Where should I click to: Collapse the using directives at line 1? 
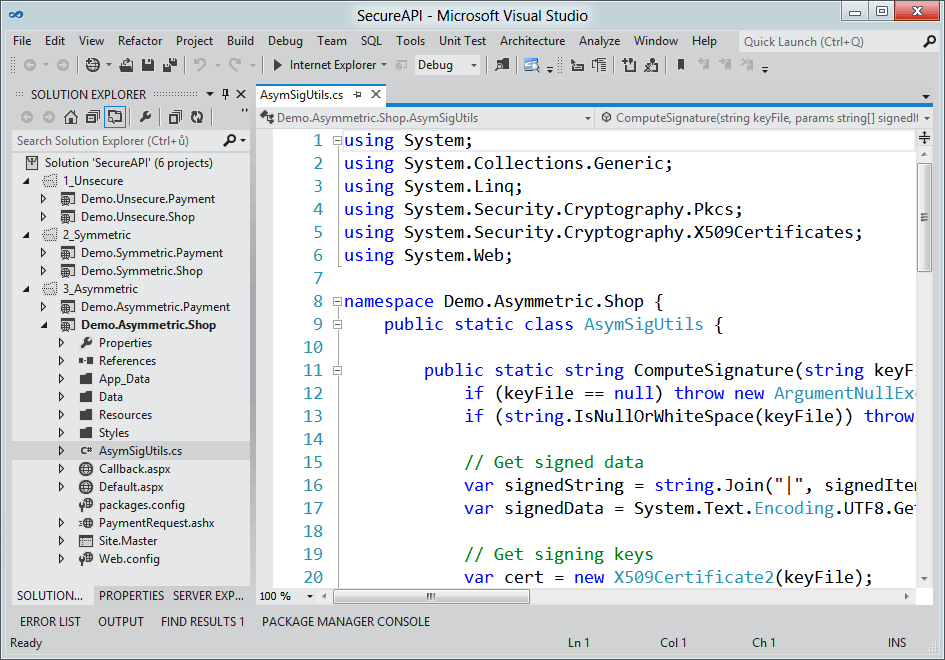click(x=338, y=140)
